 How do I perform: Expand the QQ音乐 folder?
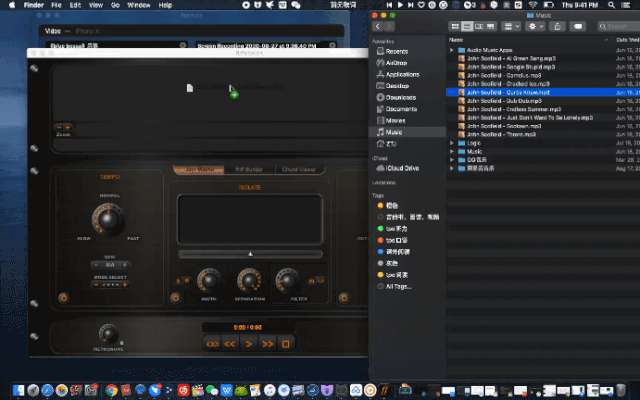452,160
